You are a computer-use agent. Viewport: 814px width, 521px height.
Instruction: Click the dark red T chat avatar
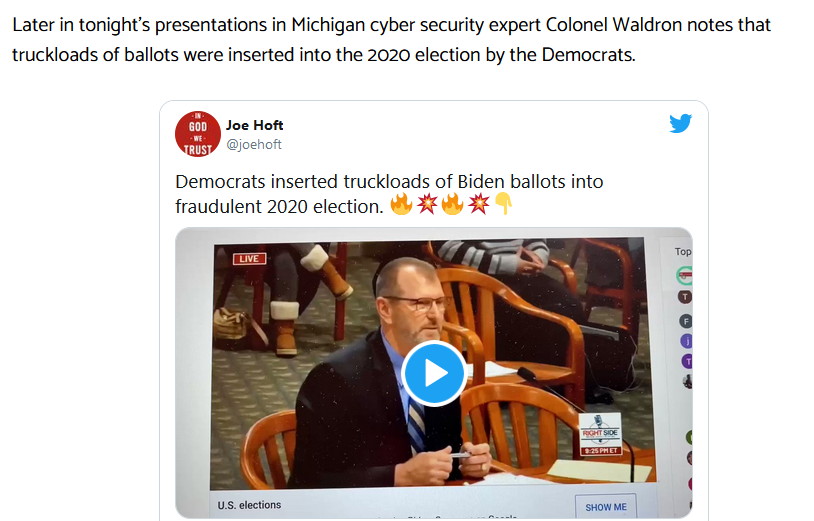point(685,297)
